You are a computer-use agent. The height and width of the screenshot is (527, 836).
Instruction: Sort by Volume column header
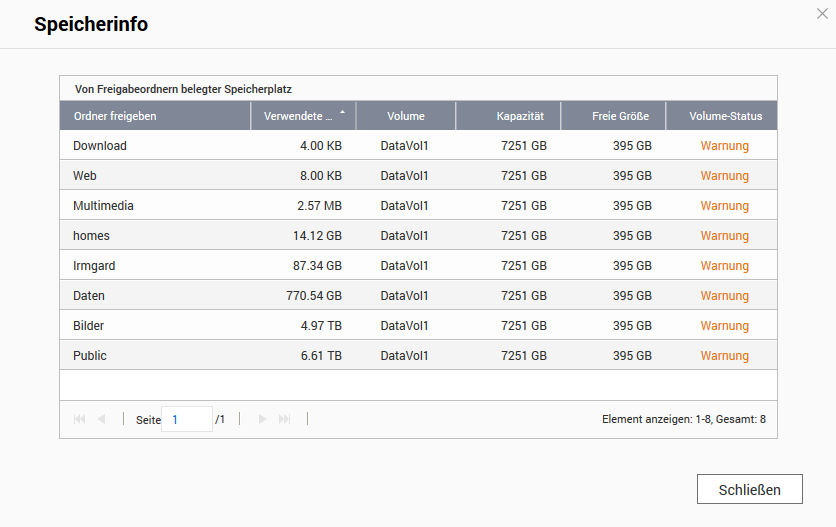click(x=406, y=116)
